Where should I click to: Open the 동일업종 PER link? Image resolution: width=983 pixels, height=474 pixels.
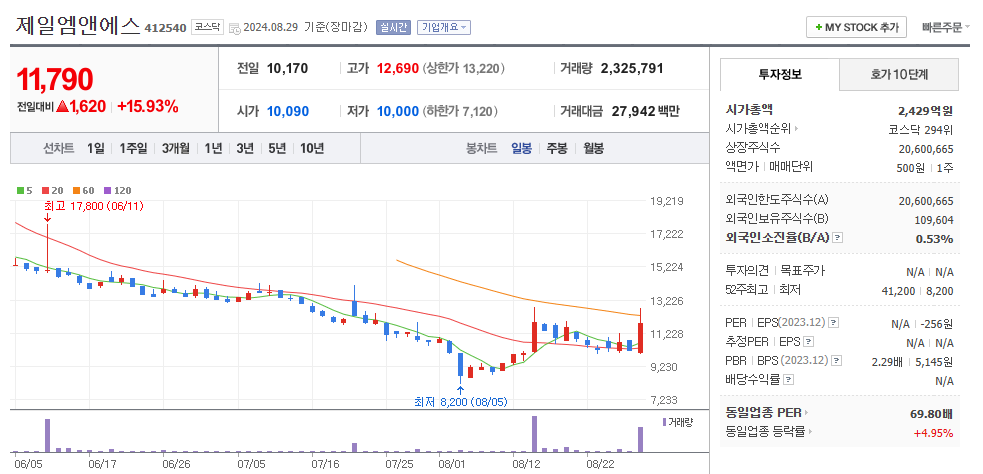tap(767, 413)
